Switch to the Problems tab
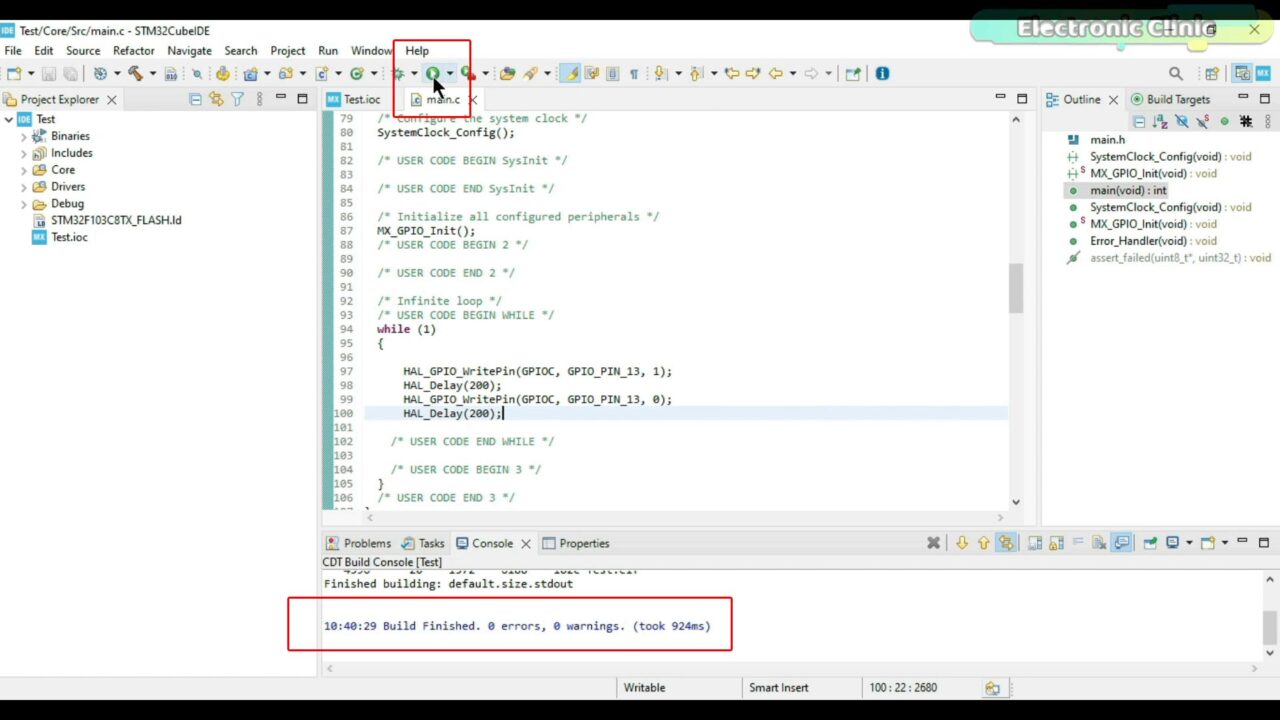1280x720 pixels. pyautogui.click(x=359, y=543)
